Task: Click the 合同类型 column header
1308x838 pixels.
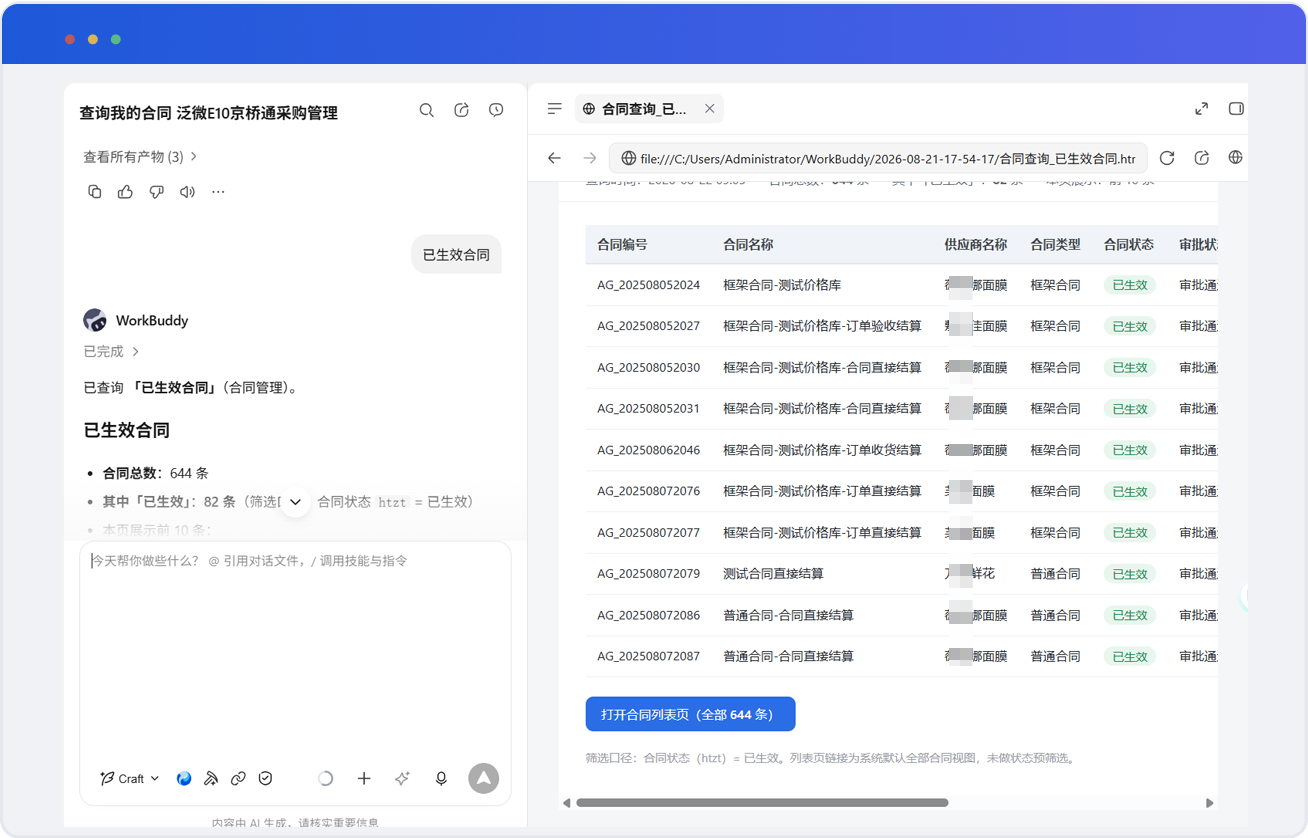Action: (1055, 244)
